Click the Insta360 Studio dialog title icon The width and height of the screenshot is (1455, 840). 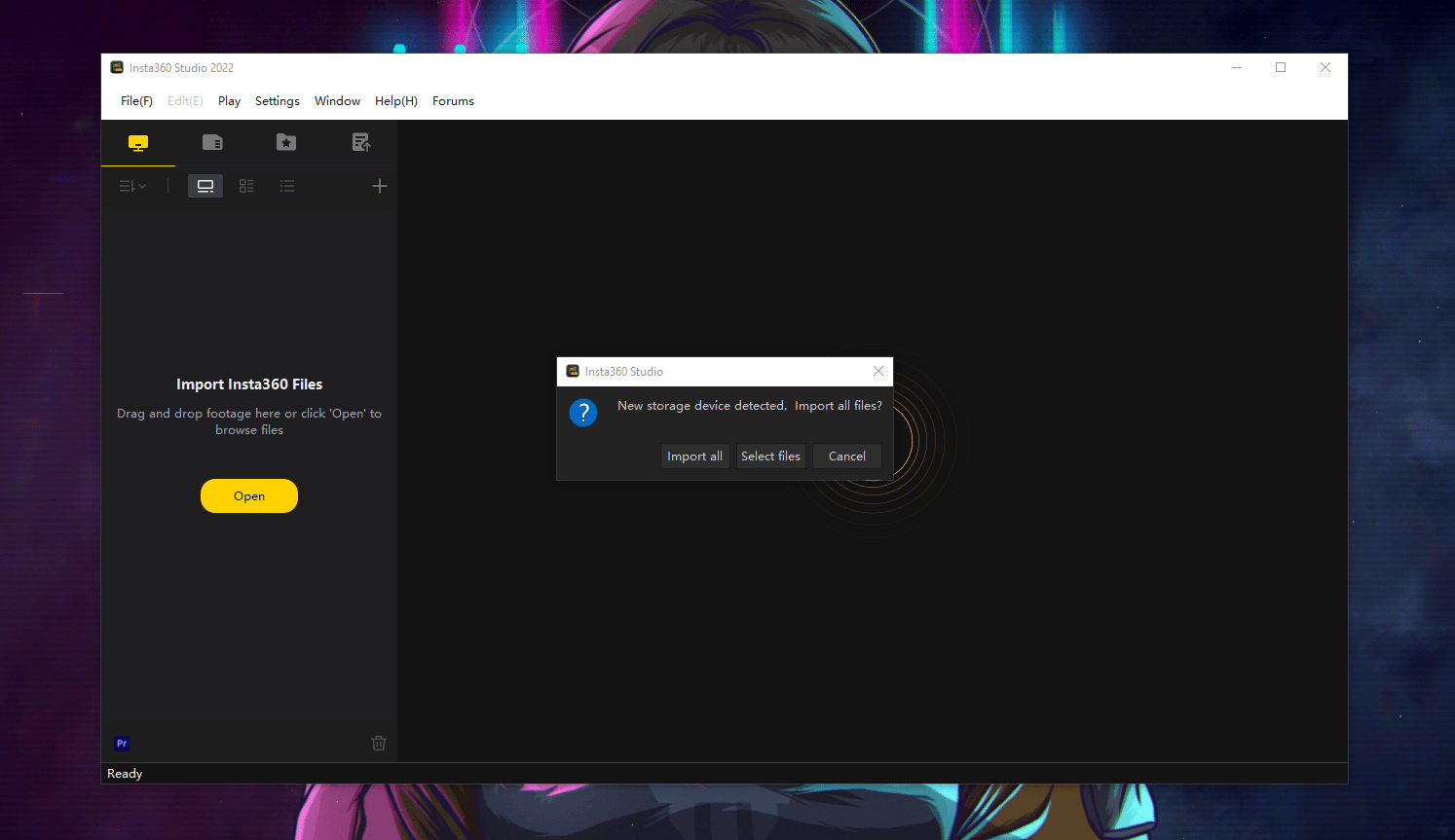(x=573, y=371)
